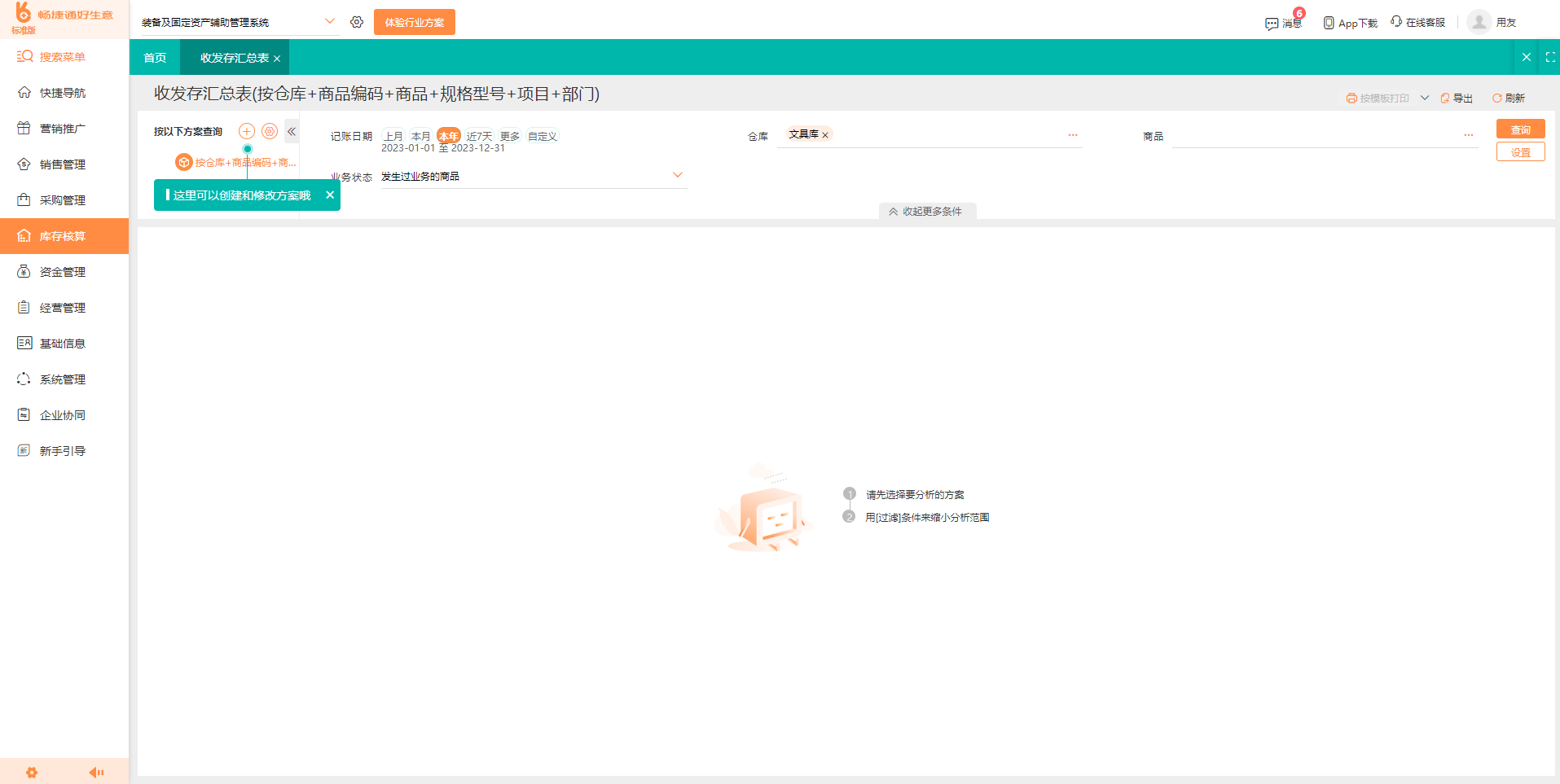Switch to the 首页 tab

(154, 57)
